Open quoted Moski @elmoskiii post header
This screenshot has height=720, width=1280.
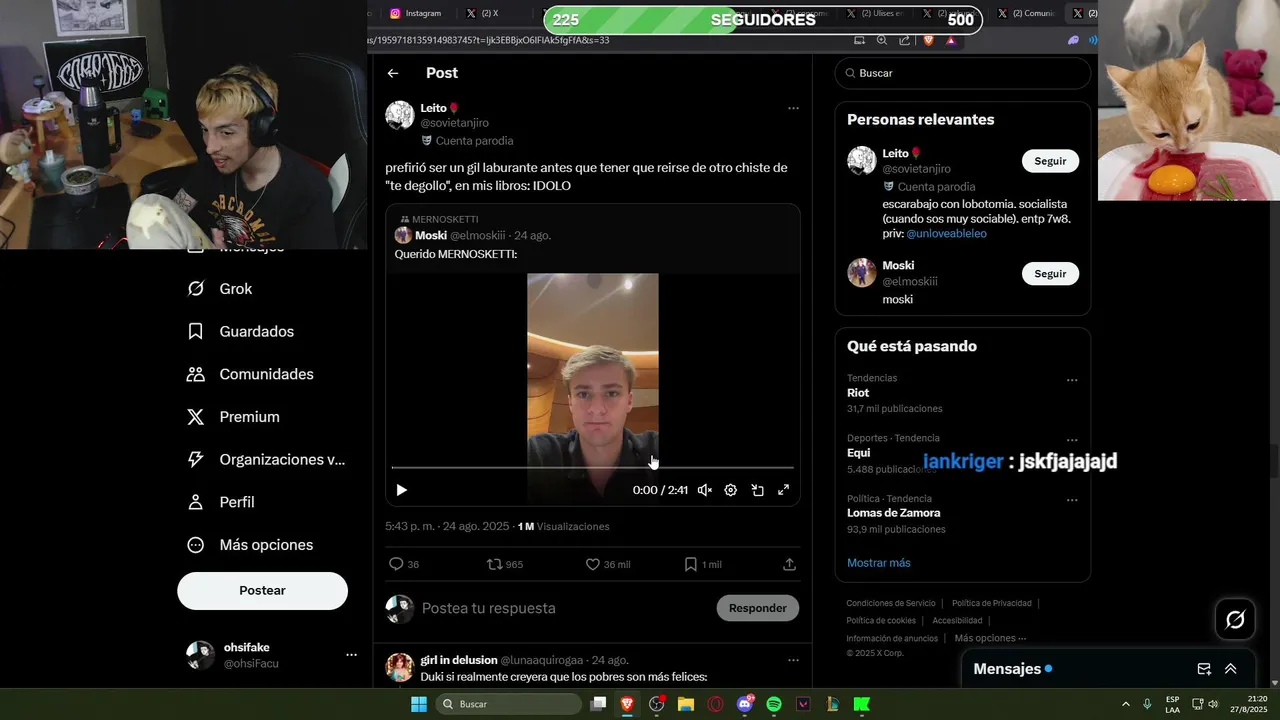tap(473, 235)
